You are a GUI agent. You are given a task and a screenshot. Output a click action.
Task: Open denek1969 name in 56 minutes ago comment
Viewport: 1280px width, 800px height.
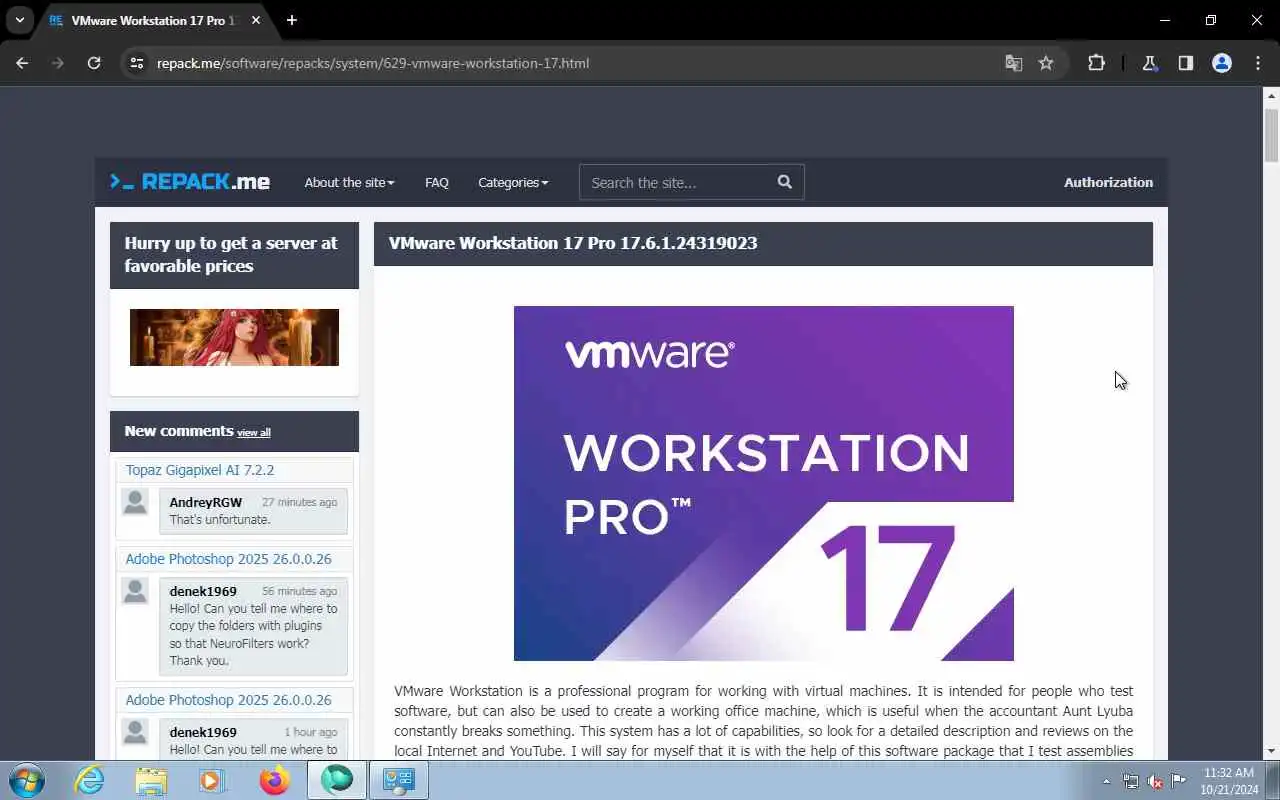203,591
